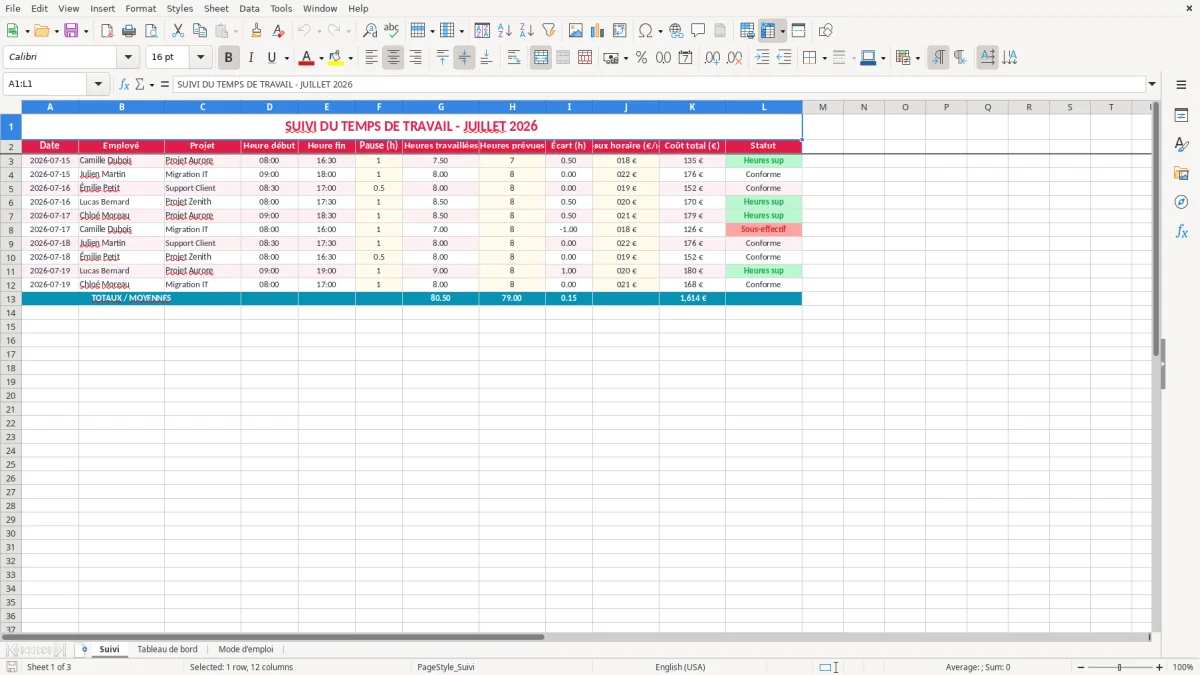Screen dimensions: 1200x675
Task: Toggle Wrap Text button
Action: pyautogui.click(x=514, y=58)
